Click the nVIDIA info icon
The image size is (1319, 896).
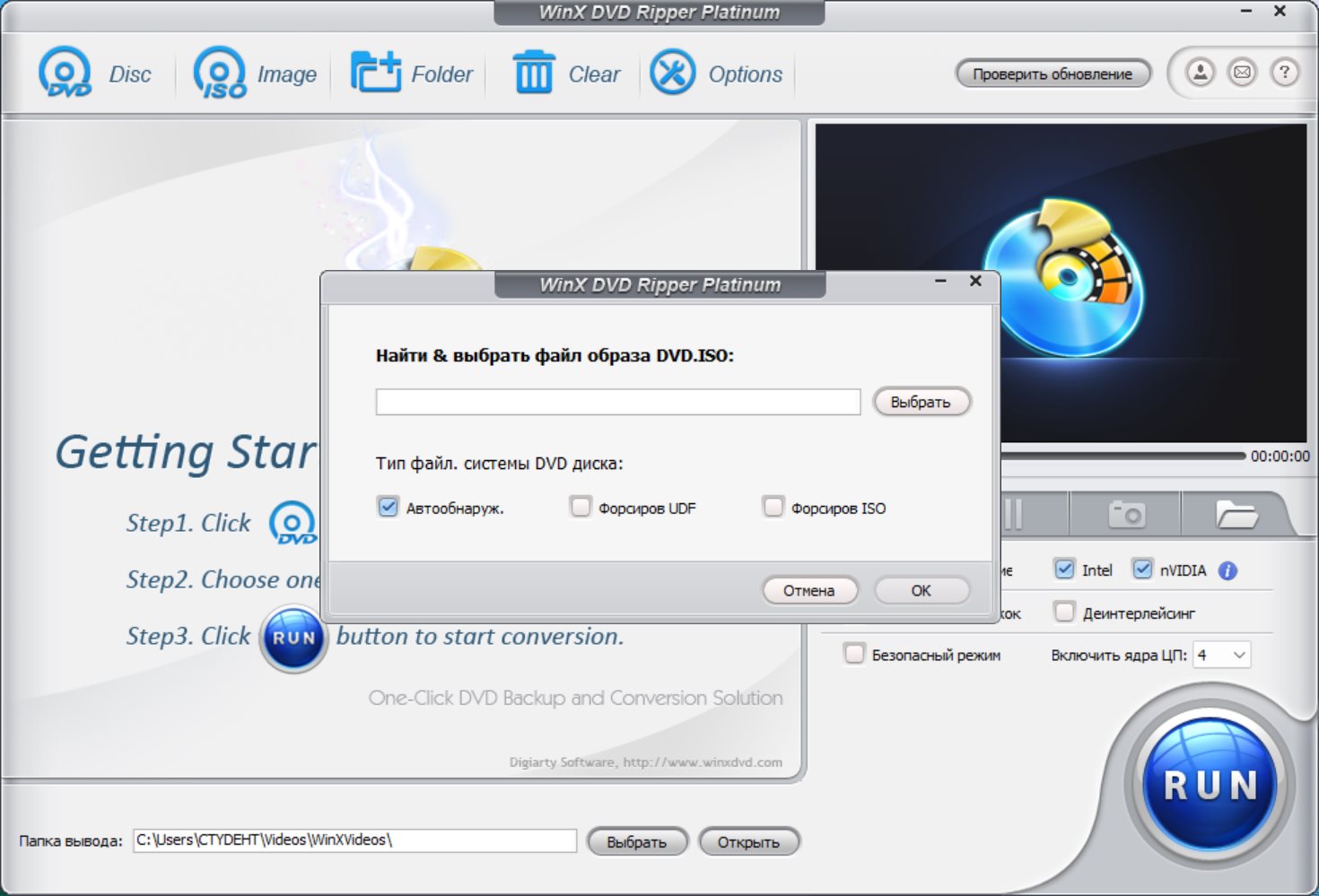pyautogui.click(x=1227, y=570)
